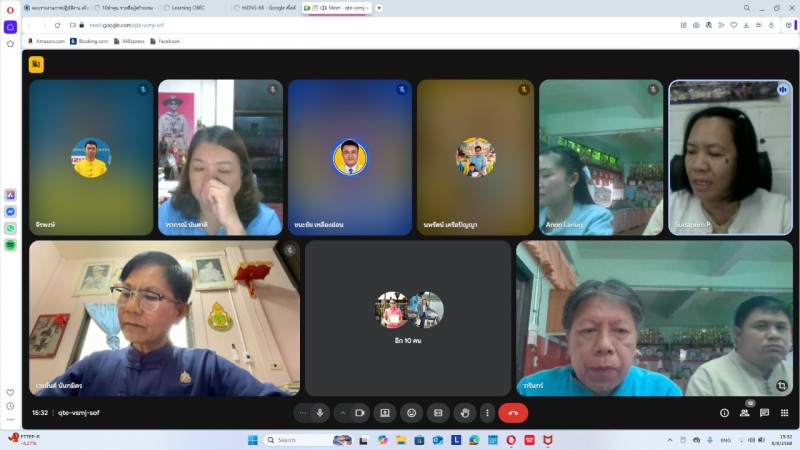Toggle the camera in Meet controls
This screenshot has width=800, height=450.
coord(360,413)
